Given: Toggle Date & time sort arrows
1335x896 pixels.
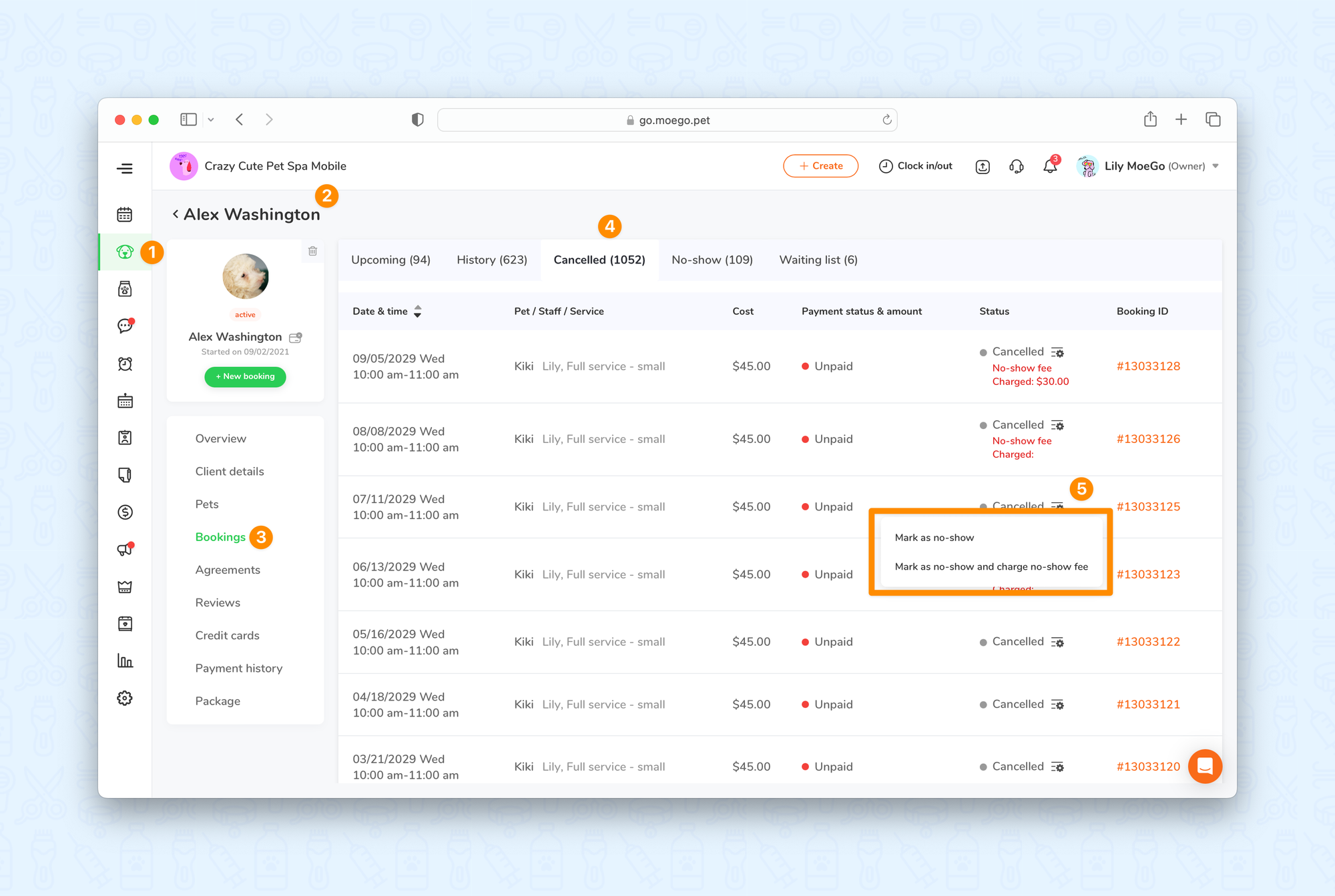Looking at the screenshot, I should [418, 312].
